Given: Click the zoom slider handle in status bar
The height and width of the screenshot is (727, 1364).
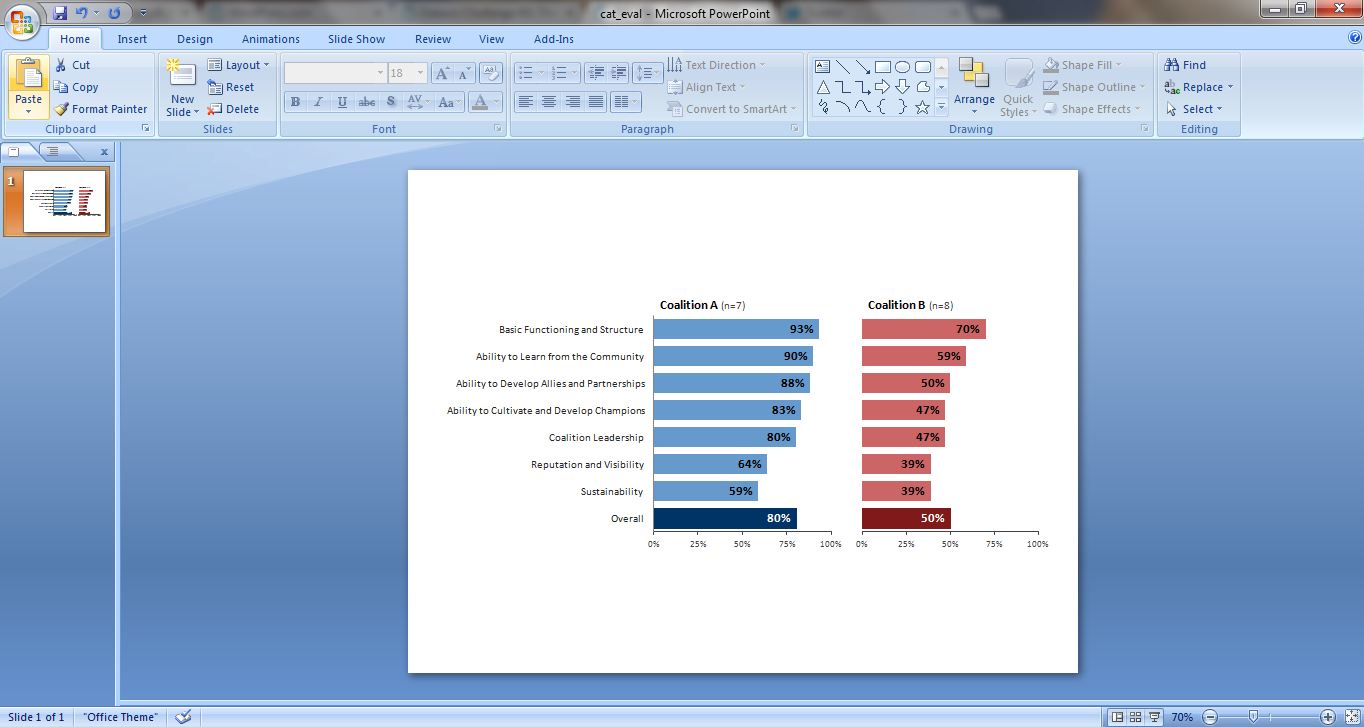Looking at the screenshot, I should tap(1253, 717).
